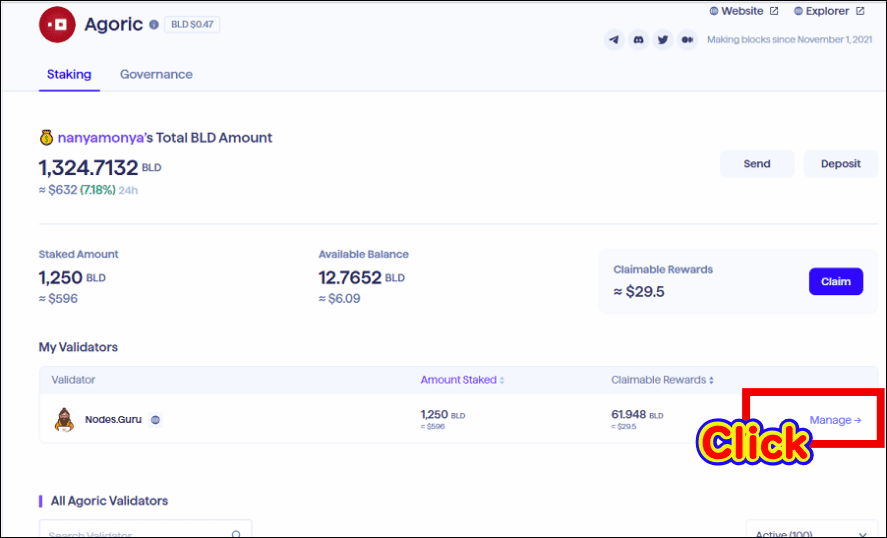Click the Manage link for Nodes.Guru

tap(835, 420)
